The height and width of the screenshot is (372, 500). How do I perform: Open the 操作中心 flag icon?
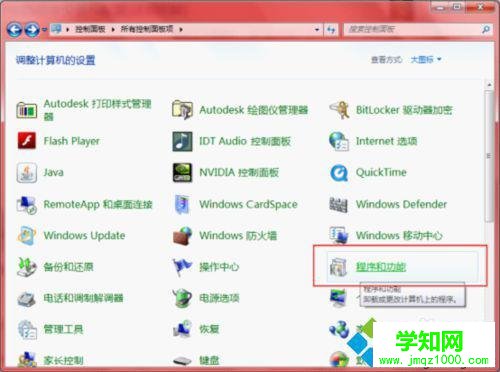[x=182, y=267]
